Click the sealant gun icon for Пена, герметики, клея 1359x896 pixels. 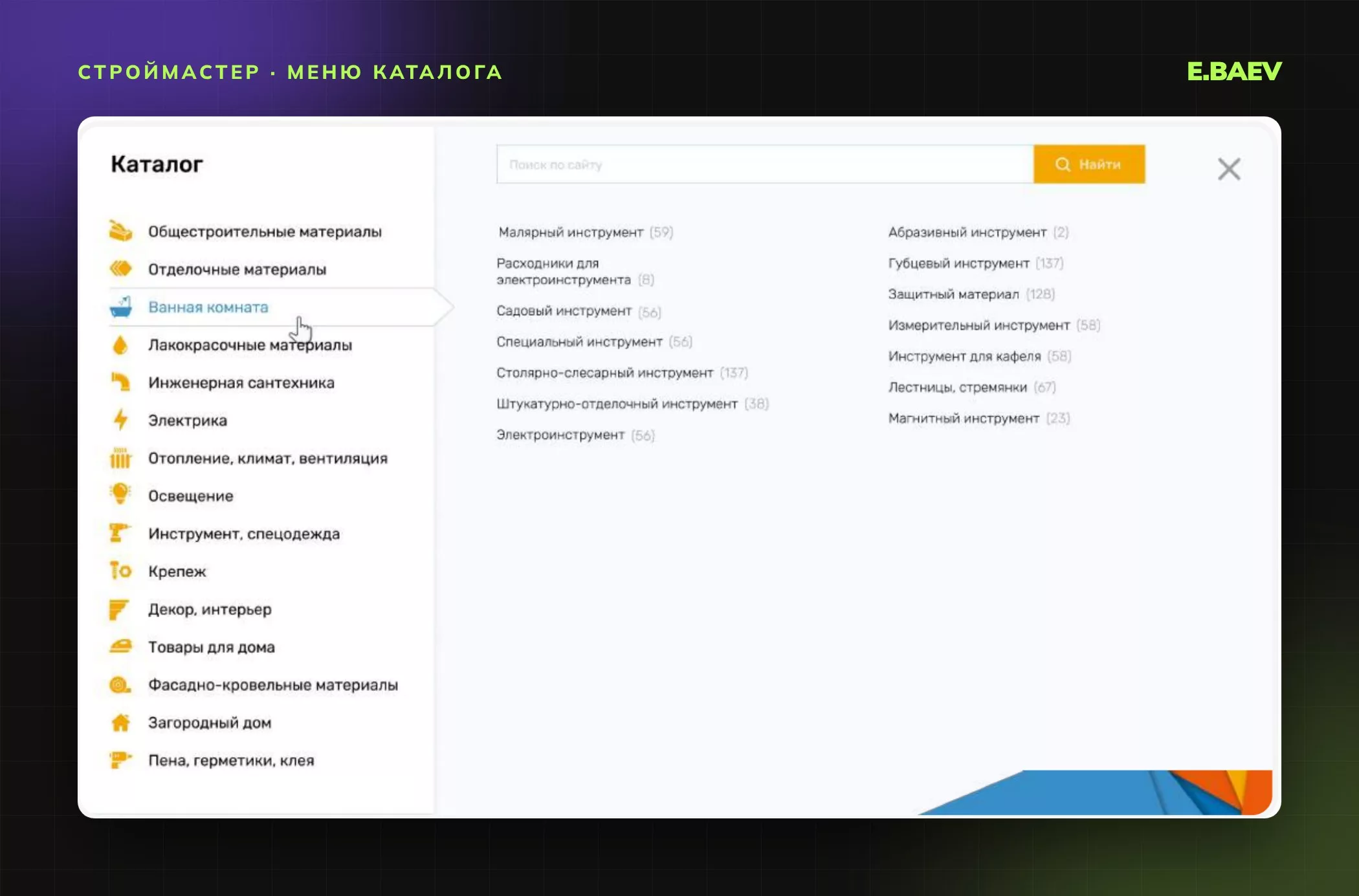(x=120, y=759)
